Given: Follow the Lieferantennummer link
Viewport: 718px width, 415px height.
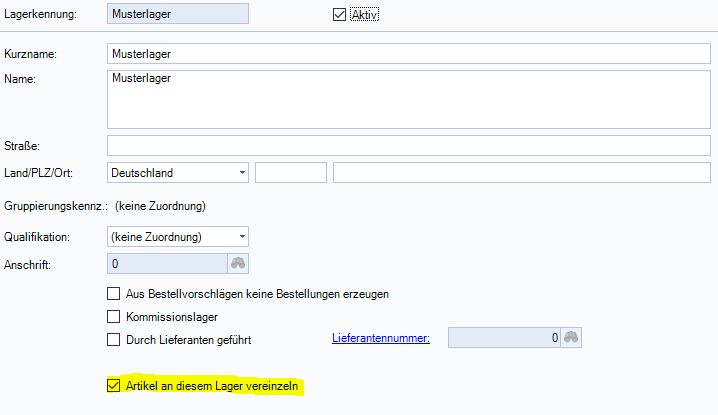Looking at the screenshot, I should [x=381, y=339].
